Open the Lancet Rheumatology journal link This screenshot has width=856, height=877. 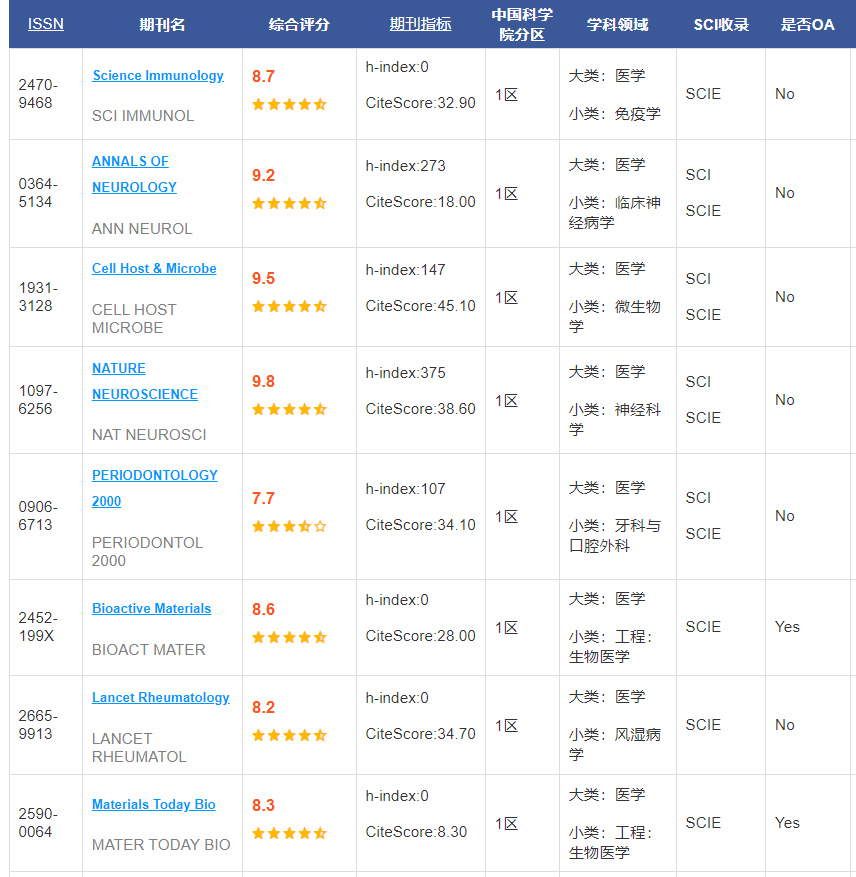coord(161,697)
